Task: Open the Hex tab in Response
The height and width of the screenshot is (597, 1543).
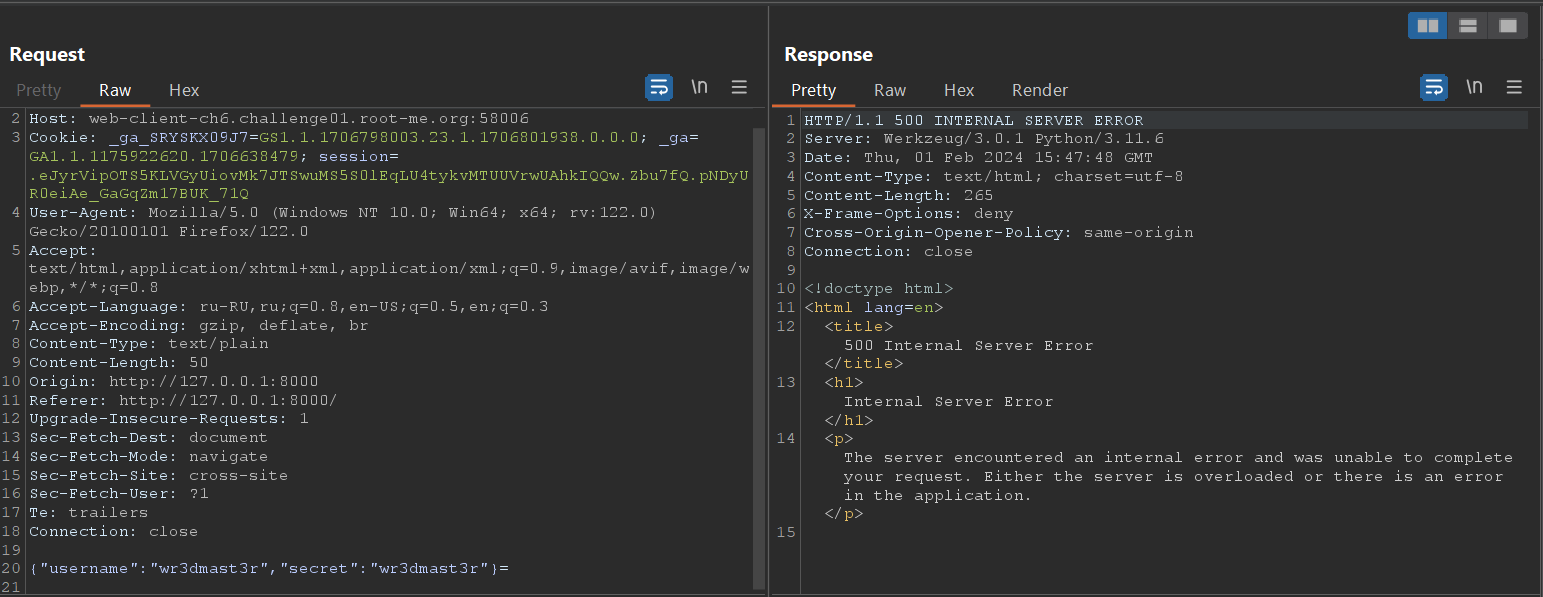Action: (959, 90)
